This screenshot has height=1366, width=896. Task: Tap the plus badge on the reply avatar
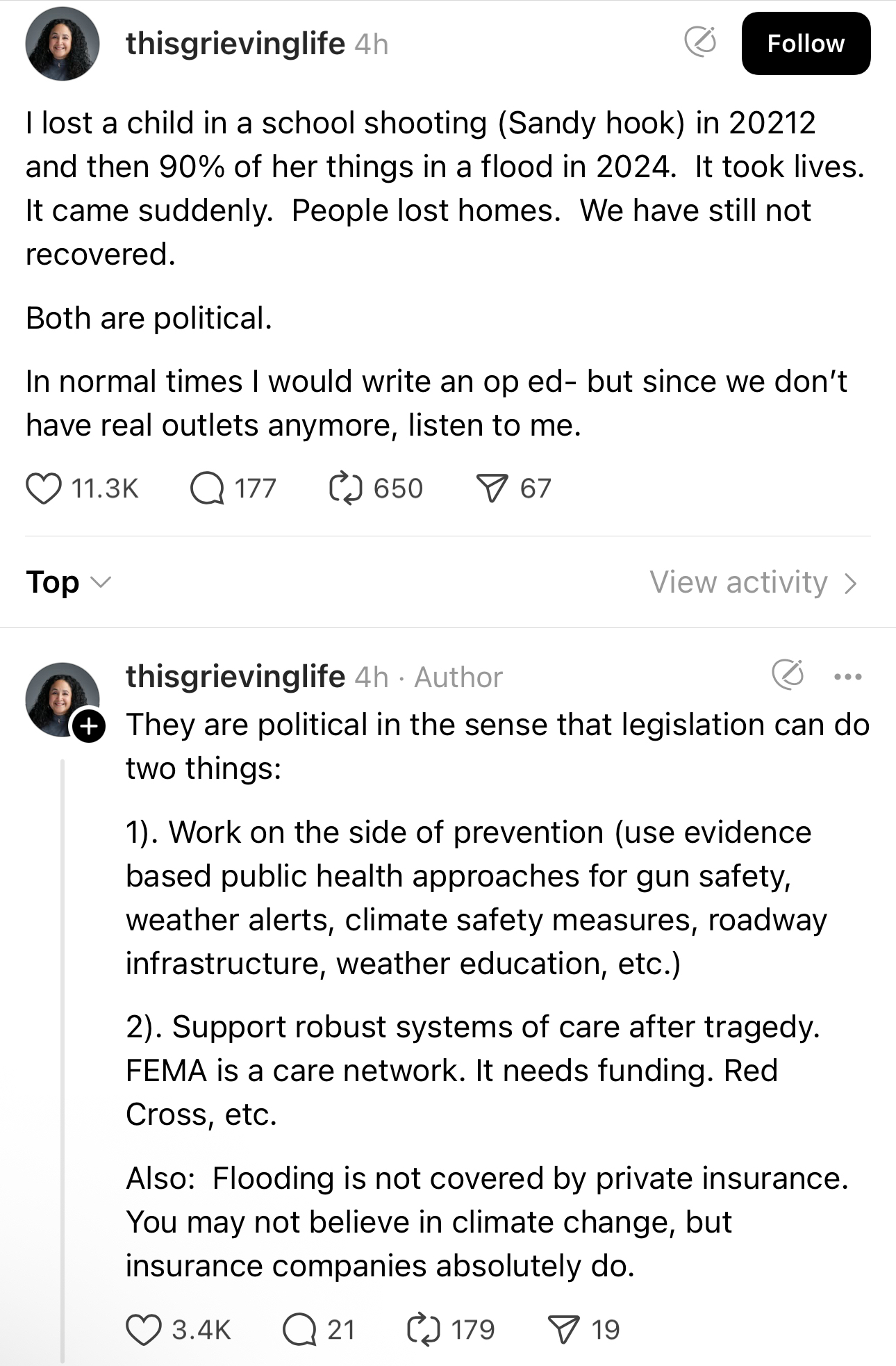click(89, 727)
